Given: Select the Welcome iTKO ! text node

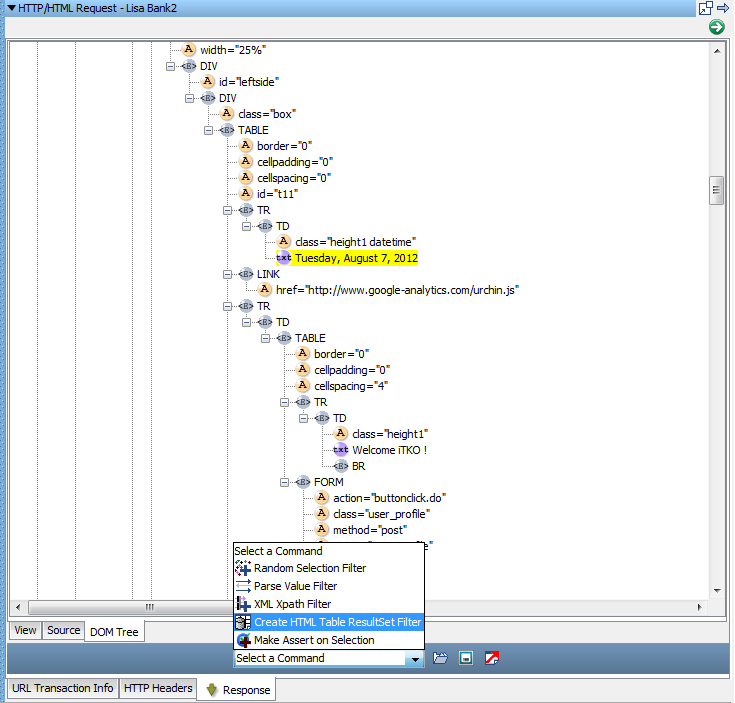Looking at the screenshot, I should point(390,450).
